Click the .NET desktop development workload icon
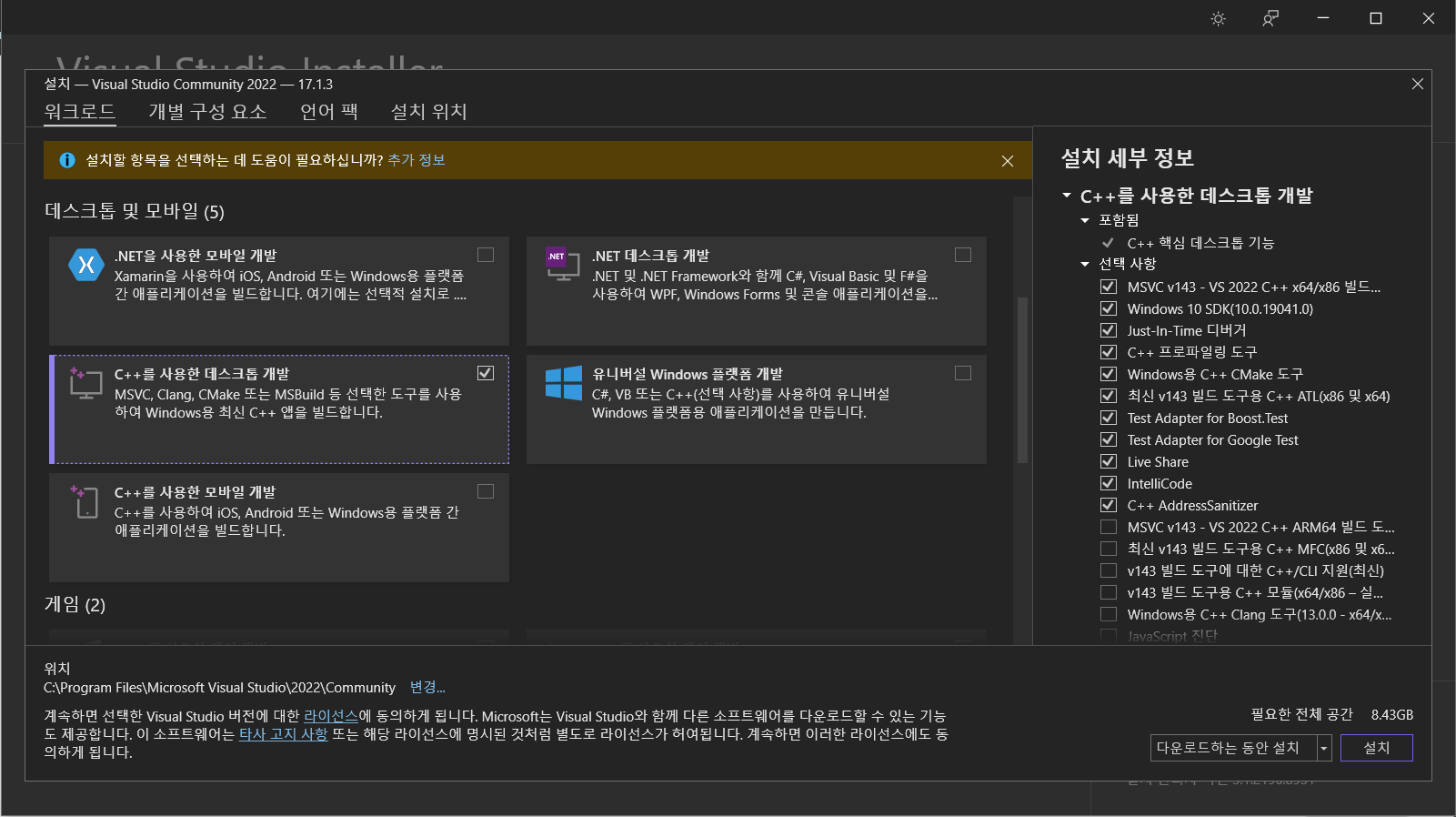Viewport: 1456px width, 817px height. [563, 264]
